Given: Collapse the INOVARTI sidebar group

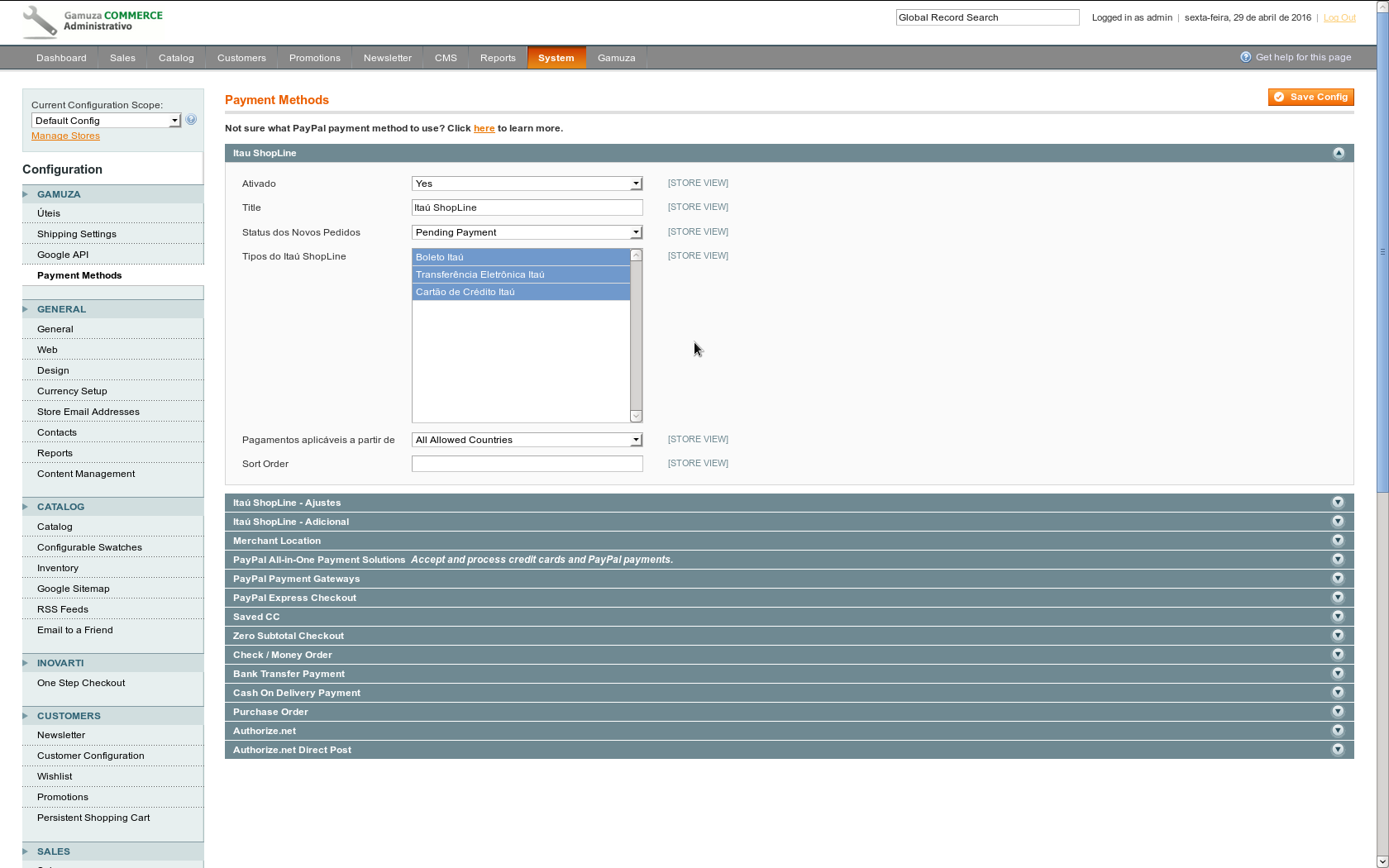Looking at the screenshot, I should click(x=112, y=663).
